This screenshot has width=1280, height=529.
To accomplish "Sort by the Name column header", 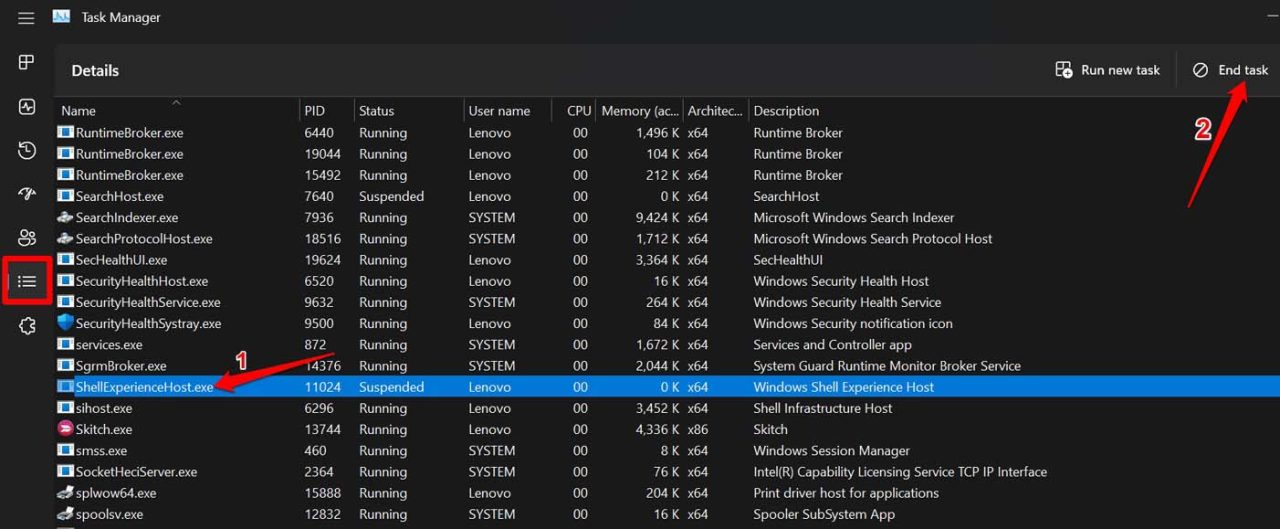I will 78,111.
